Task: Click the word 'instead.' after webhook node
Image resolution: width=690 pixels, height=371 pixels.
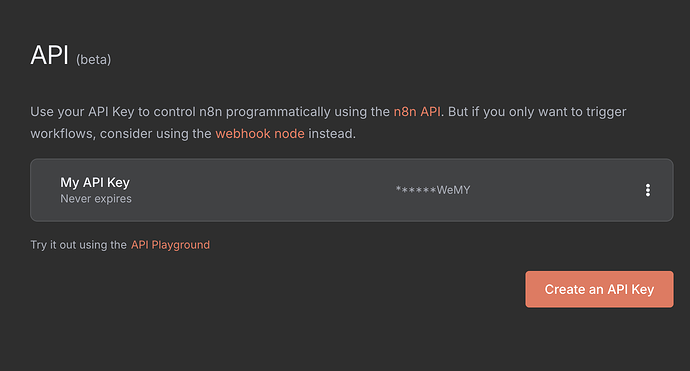Action: pos(332,133)
